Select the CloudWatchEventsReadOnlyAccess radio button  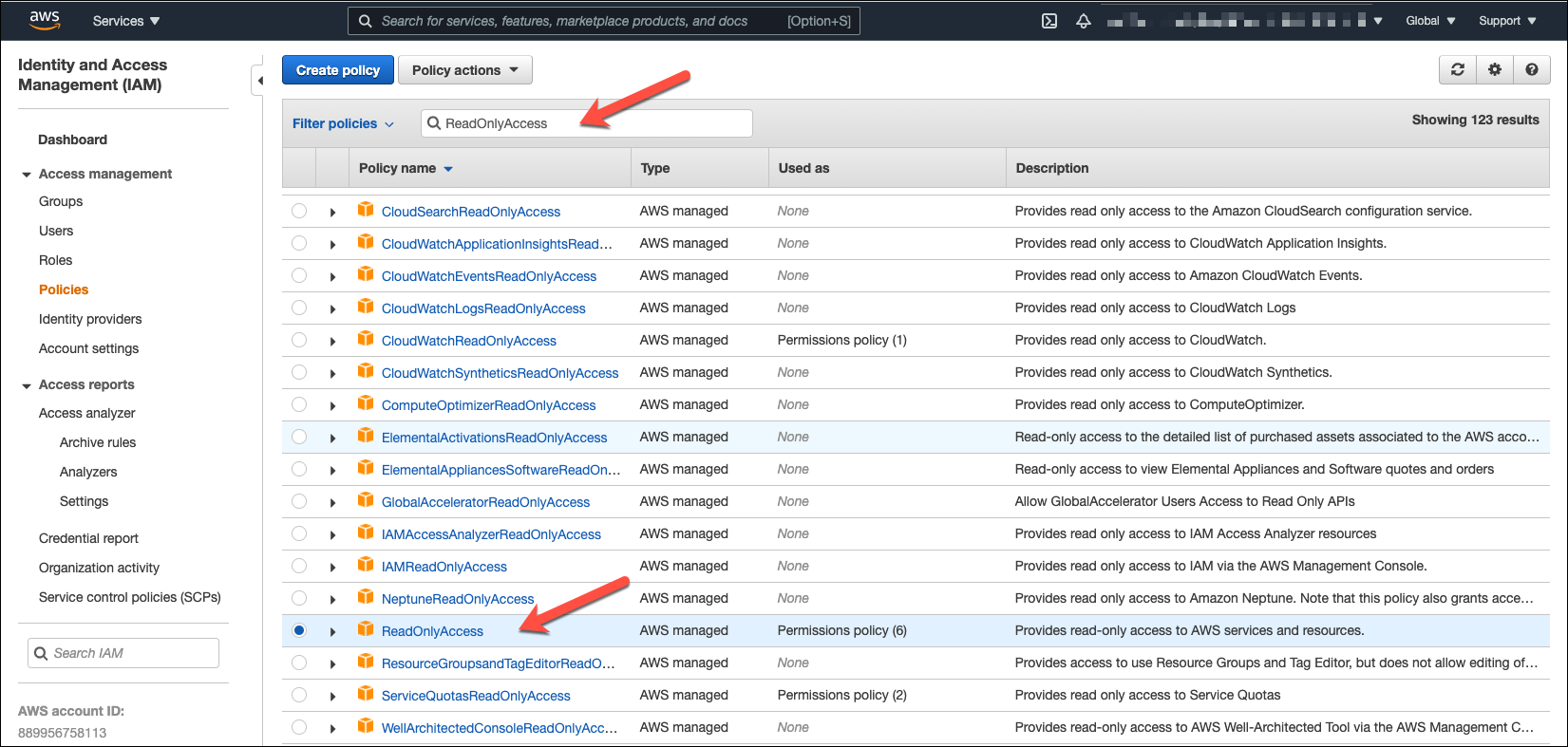point(299,275)
